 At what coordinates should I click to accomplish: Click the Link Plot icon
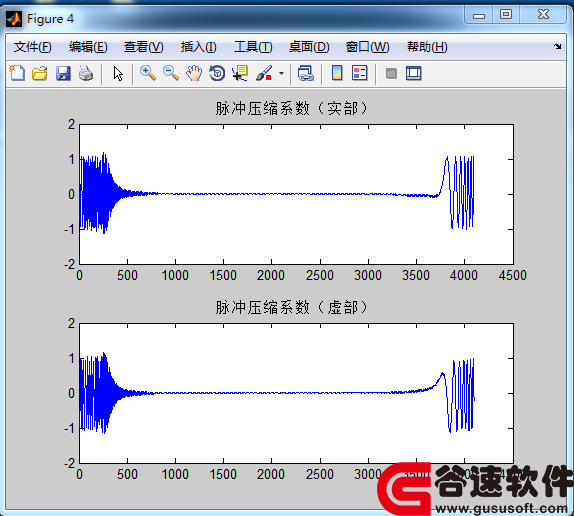pyautogui.click(x=306, y=73)
